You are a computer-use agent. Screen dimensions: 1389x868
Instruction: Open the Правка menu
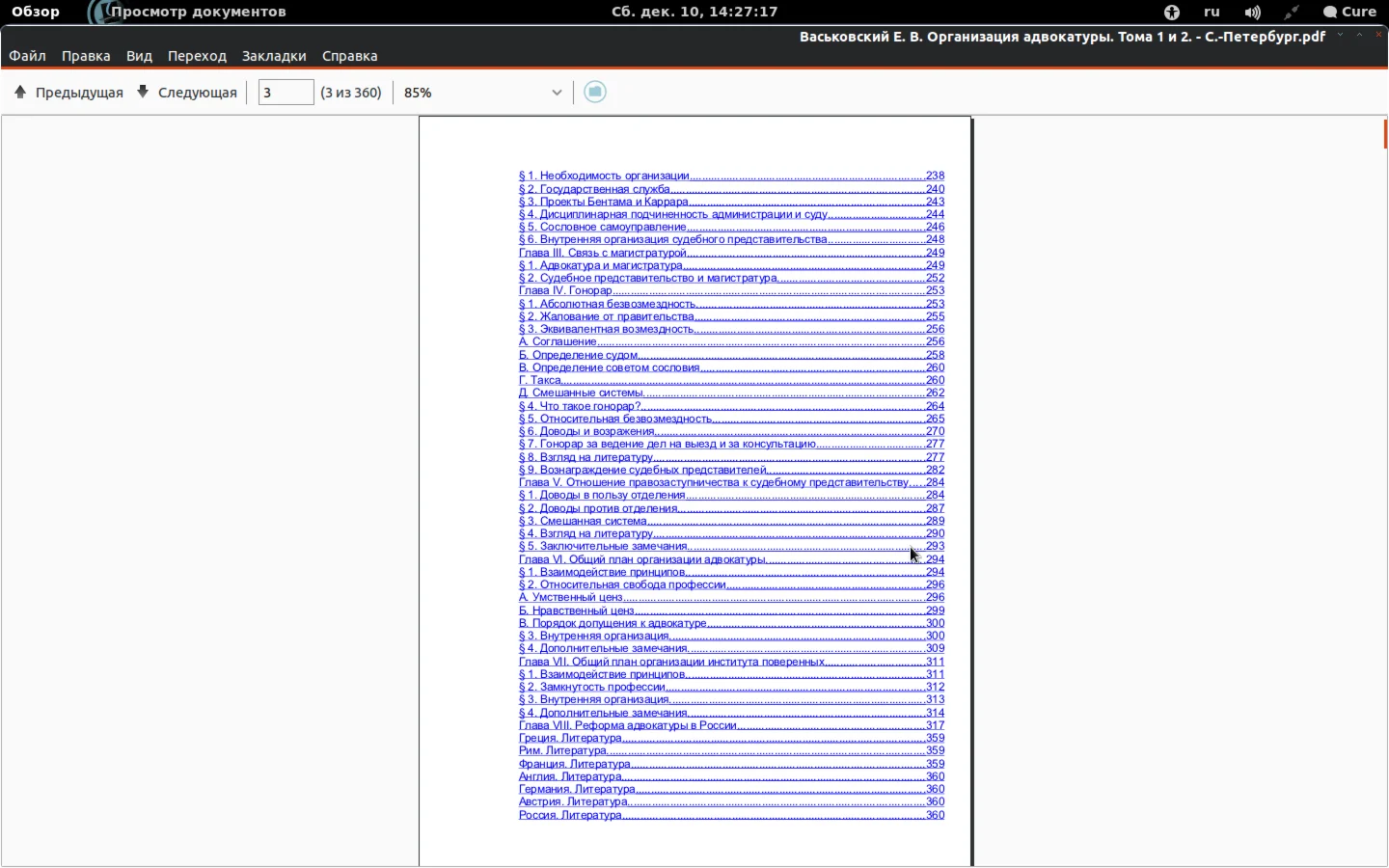86,56
